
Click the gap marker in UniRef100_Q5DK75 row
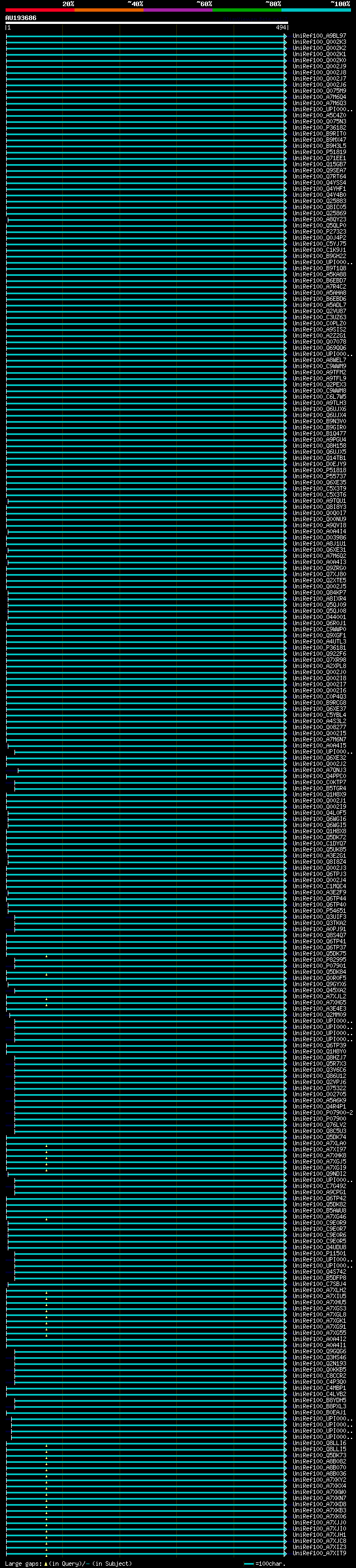[x=46, y=956]
